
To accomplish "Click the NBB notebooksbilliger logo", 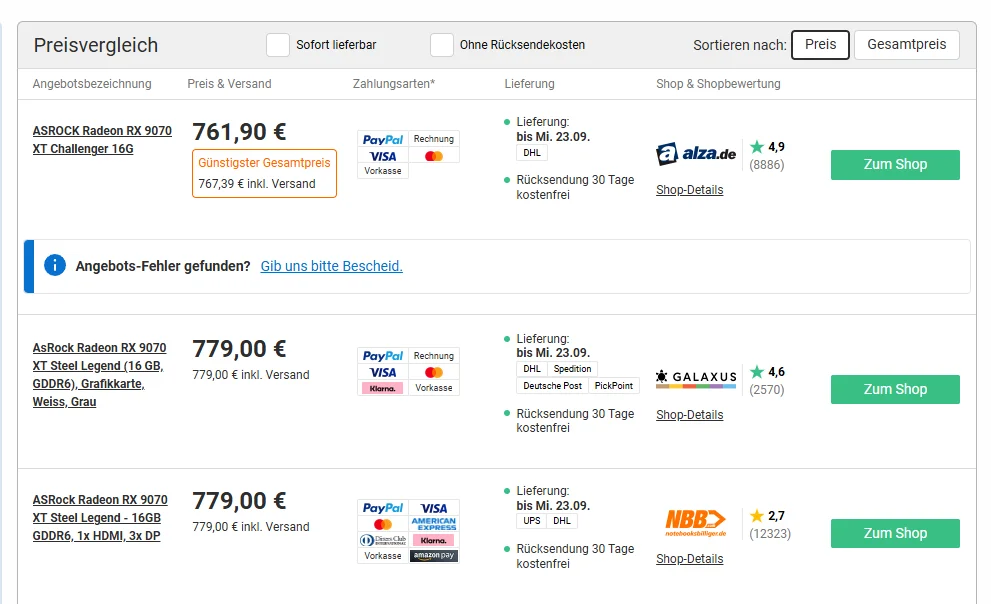I will [695, 522].
